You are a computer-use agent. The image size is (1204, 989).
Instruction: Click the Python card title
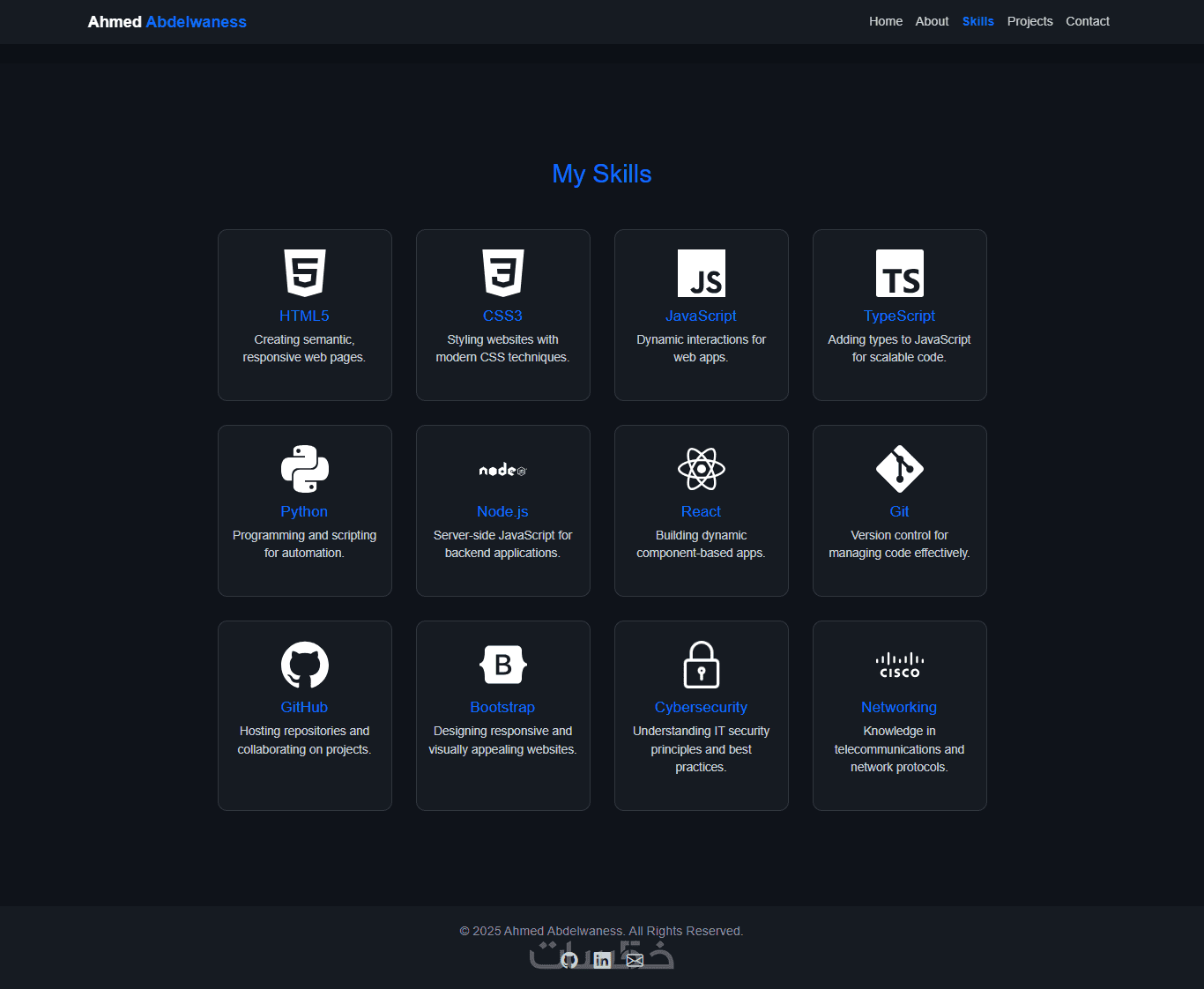(x=305, y=511)
